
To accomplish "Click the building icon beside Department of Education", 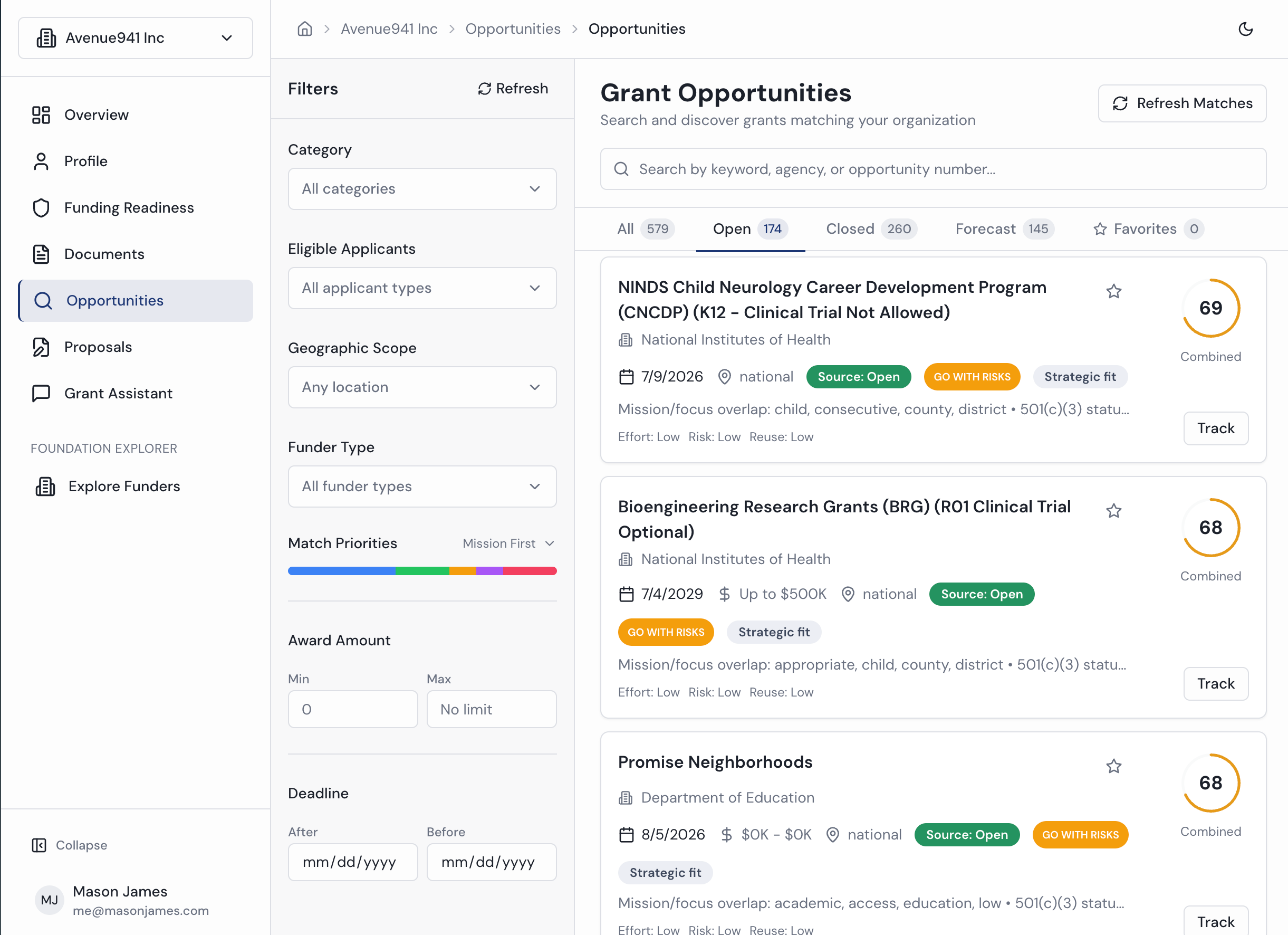I will coord(626,797).
